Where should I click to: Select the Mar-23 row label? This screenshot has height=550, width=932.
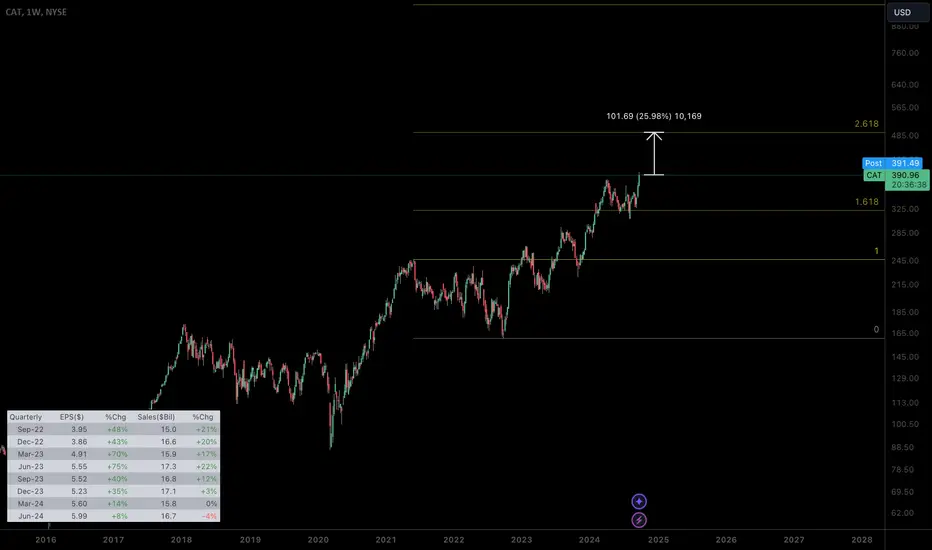(30, 454)
